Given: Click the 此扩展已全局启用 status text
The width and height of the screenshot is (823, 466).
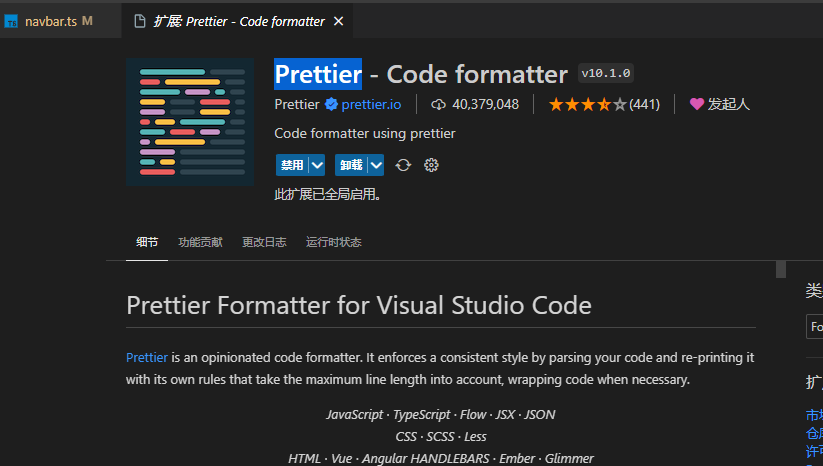Looking at the screenshot, I should (327, 194).
